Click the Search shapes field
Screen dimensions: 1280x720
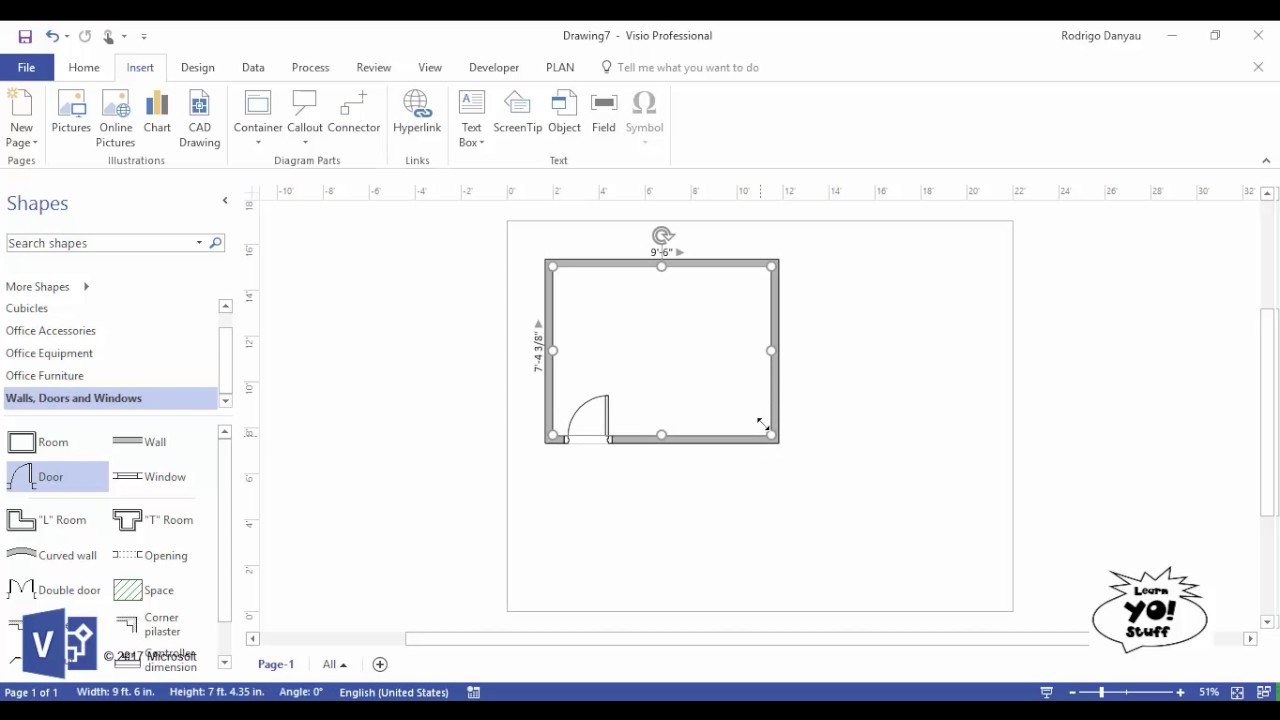point(99,243)
